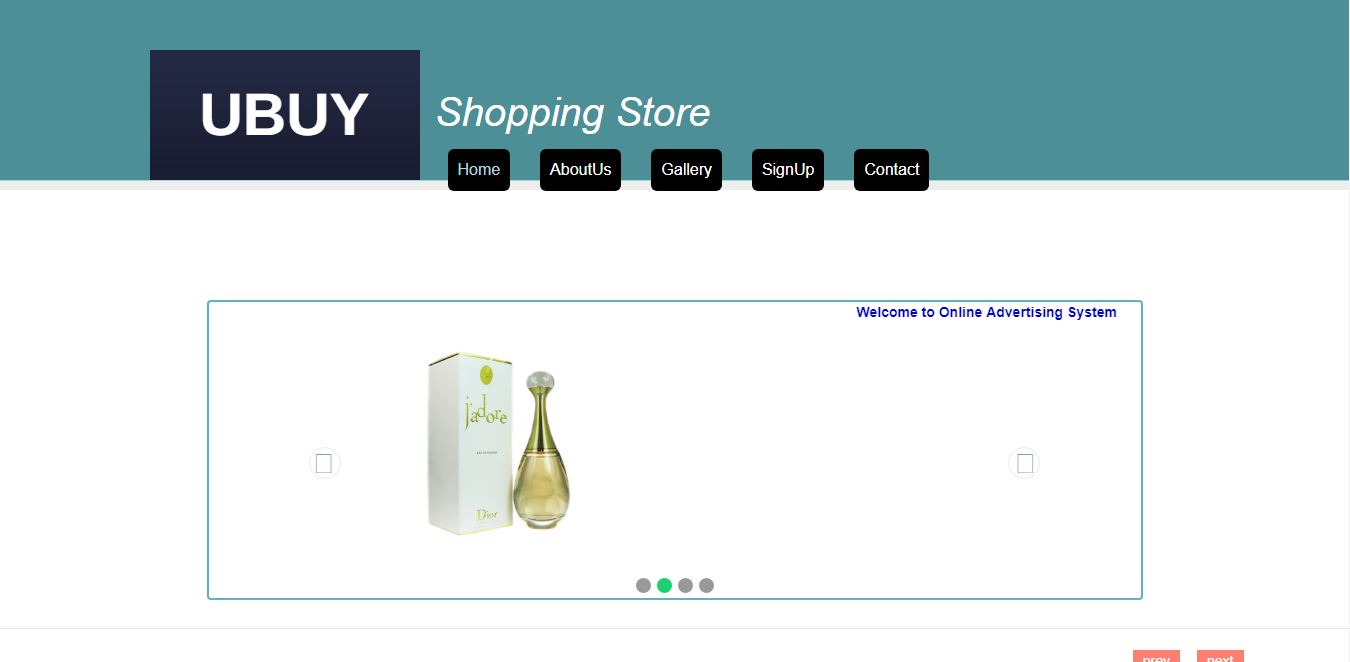This screenshot has height=662, width=1350.
Task: Open the Home nav item
Action: (x=479, y=170)
